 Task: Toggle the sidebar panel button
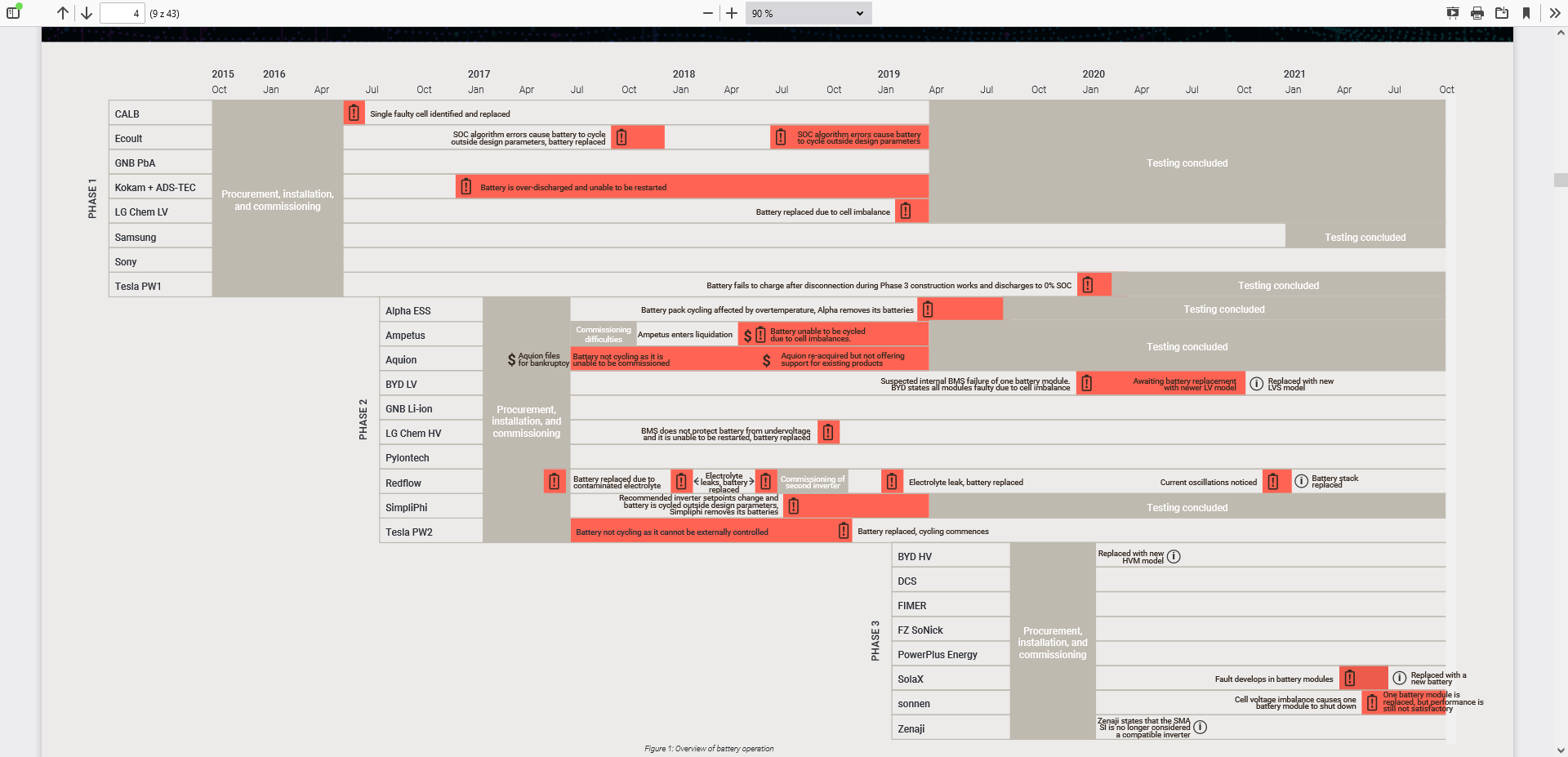pyautogui.click(x=13, y=13)
